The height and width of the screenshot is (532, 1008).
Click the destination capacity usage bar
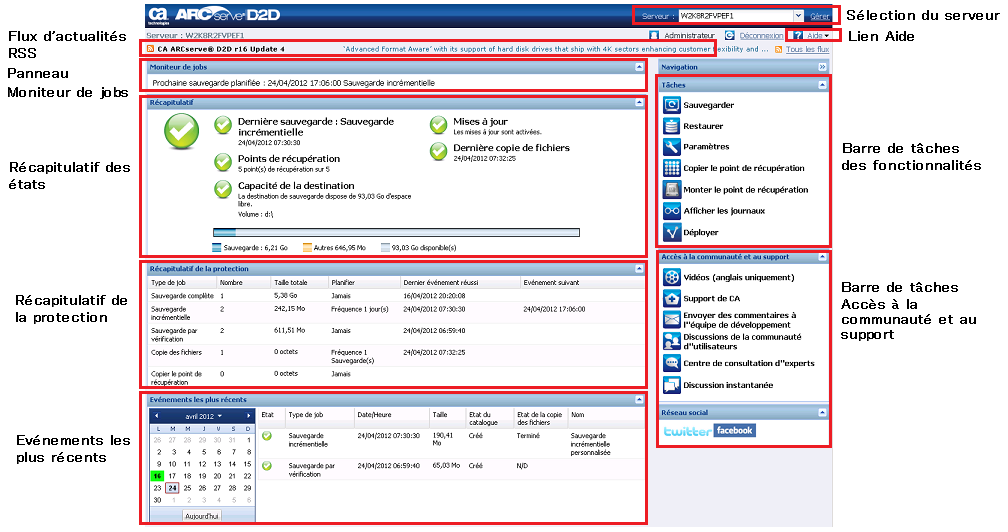click(396, 233)
